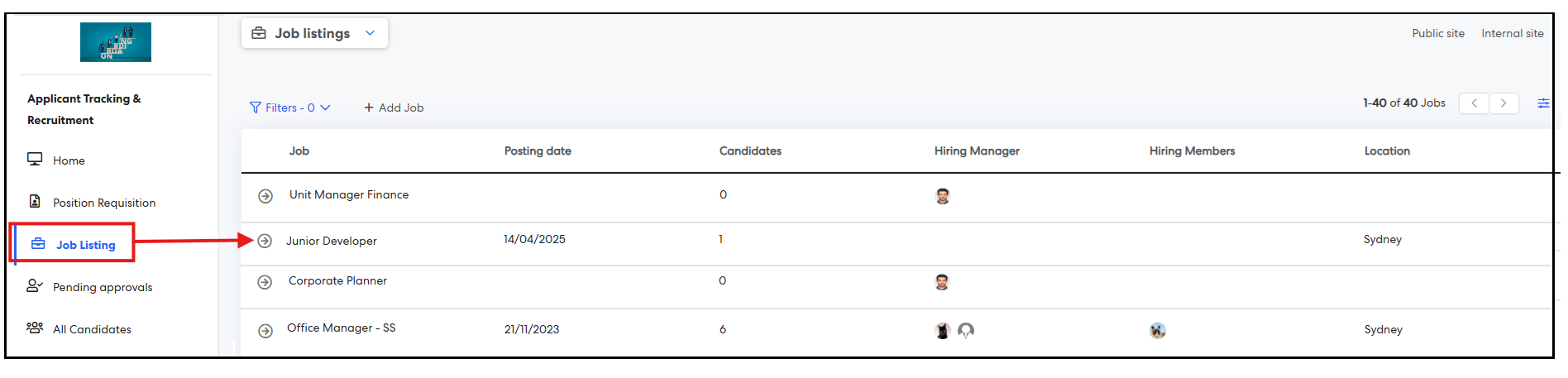Screen dimensions: 1568x378
Task: Open the Unit Manager Finance row arrow icon
Action: coord(265,196)
